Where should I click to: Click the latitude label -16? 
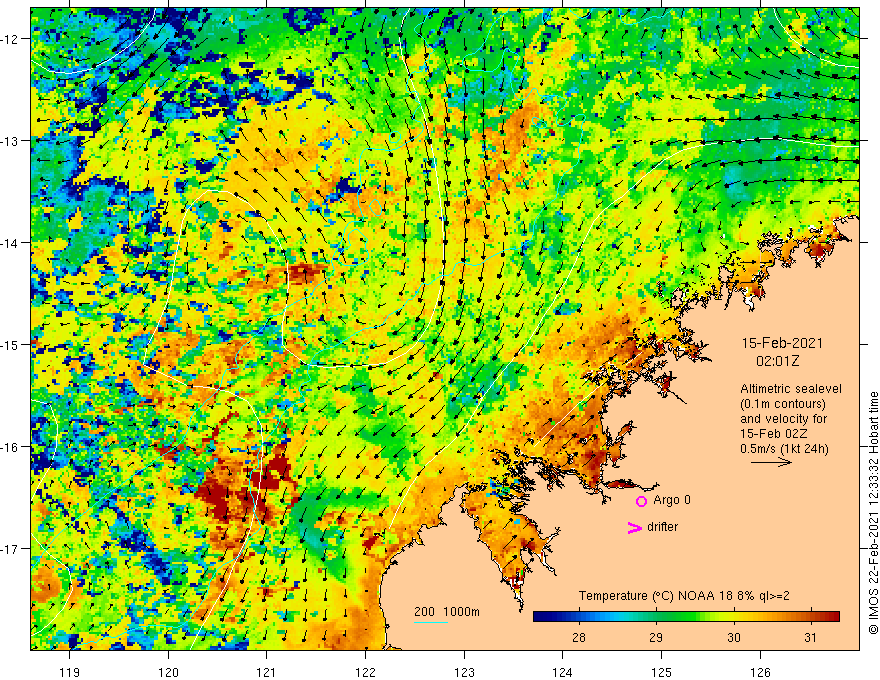[x=10, y=447]
